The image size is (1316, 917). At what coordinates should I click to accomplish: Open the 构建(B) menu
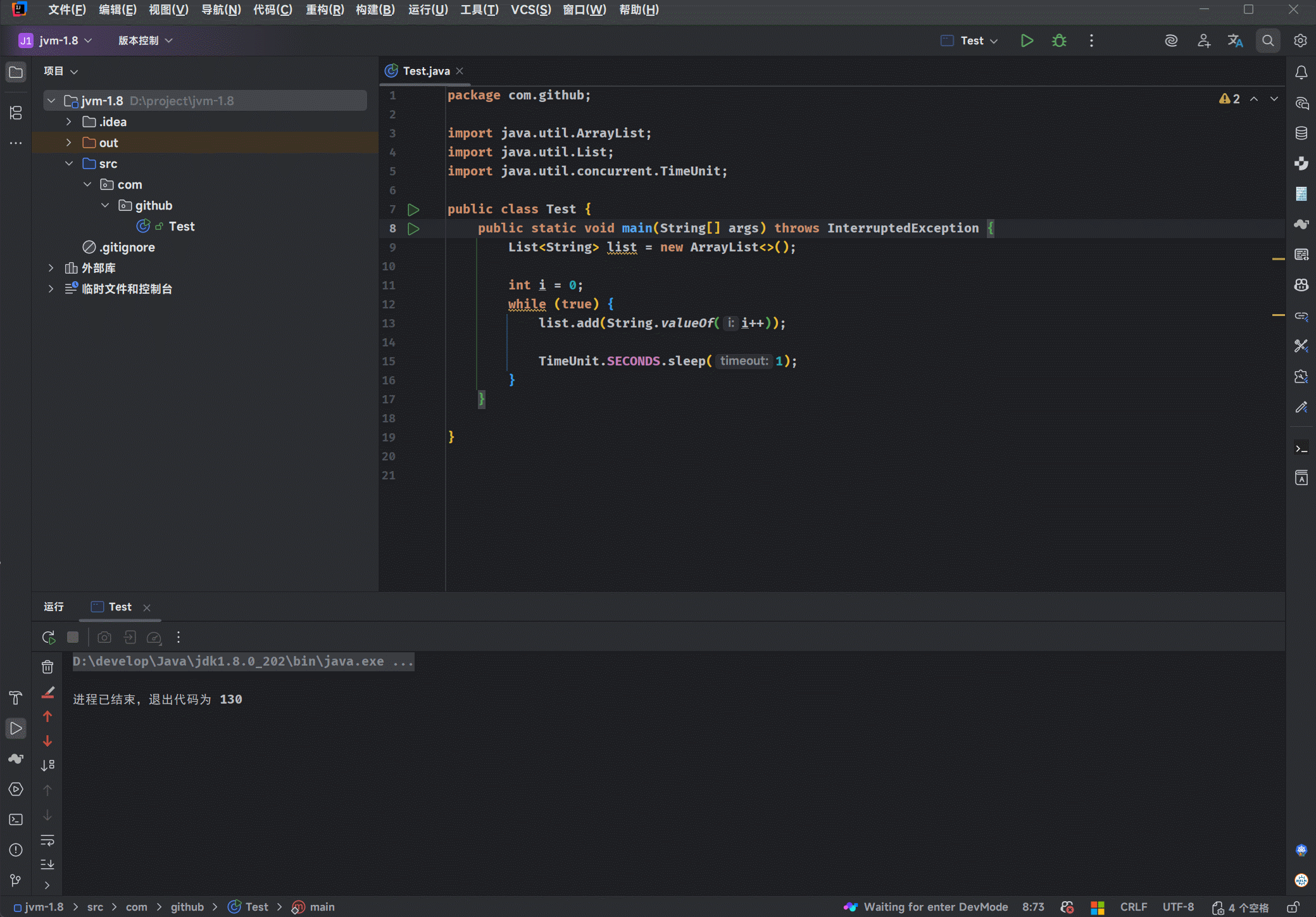point(375,9)
